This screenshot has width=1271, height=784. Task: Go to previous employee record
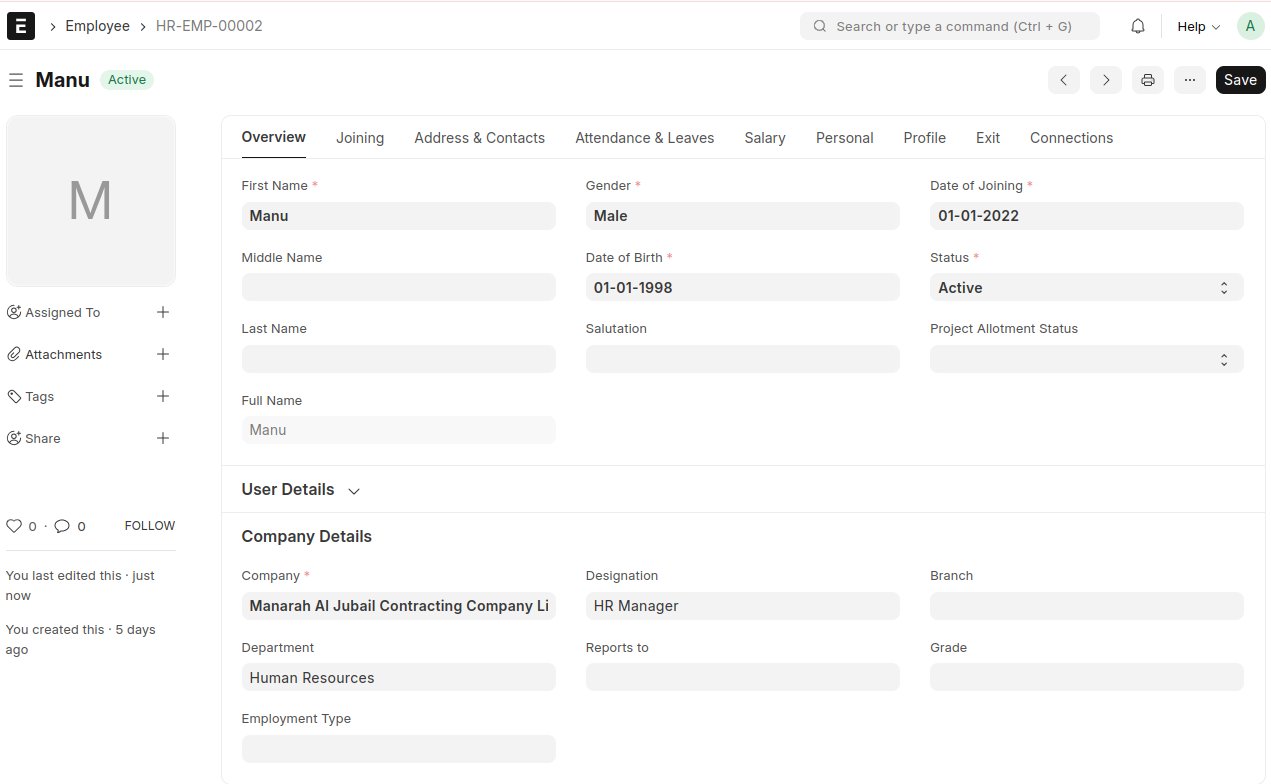1063,80
